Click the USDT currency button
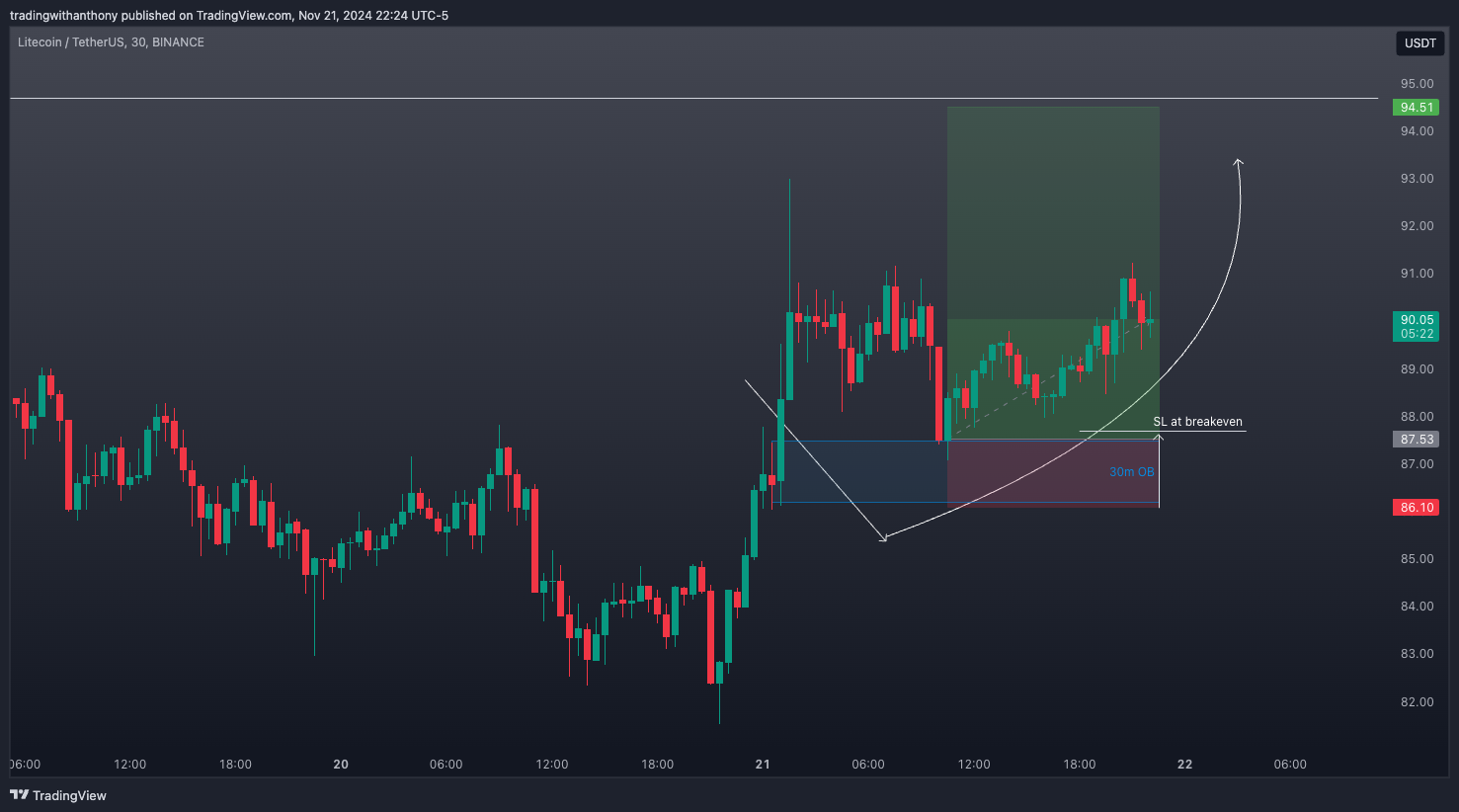Image resolution: width=1459 pixels, height=812 pixels. click(x=1420, y=43)
